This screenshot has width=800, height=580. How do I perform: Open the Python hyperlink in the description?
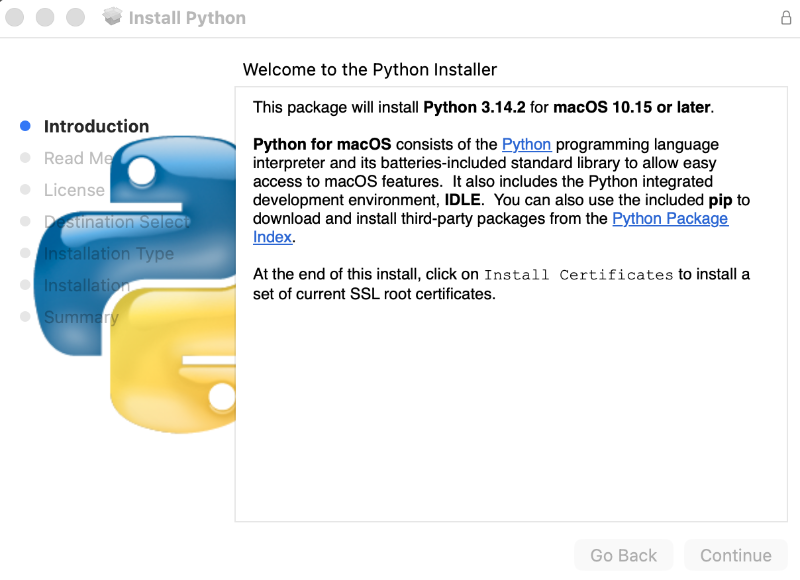[527, 144]
